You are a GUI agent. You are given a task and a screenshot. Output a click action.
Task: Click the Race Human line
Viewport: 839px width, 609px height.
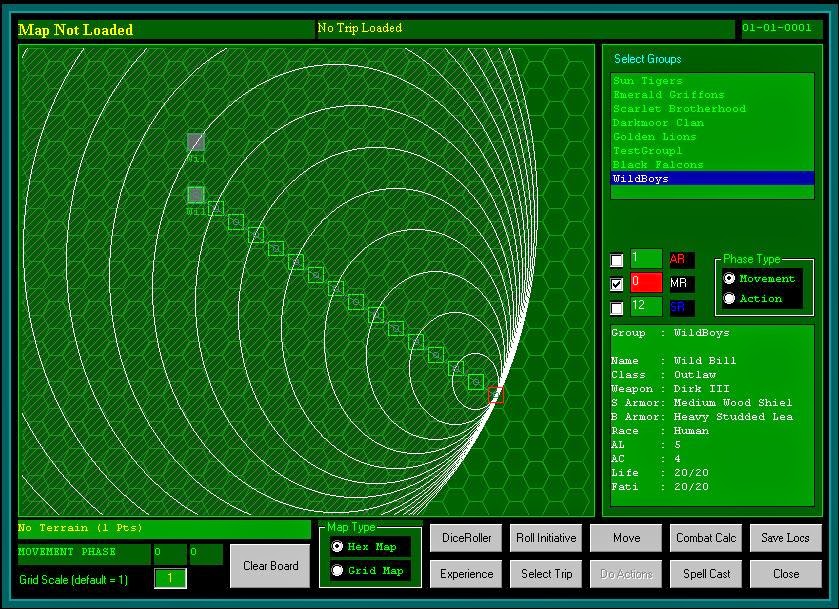pyautogui.click(x=660, y=431)
